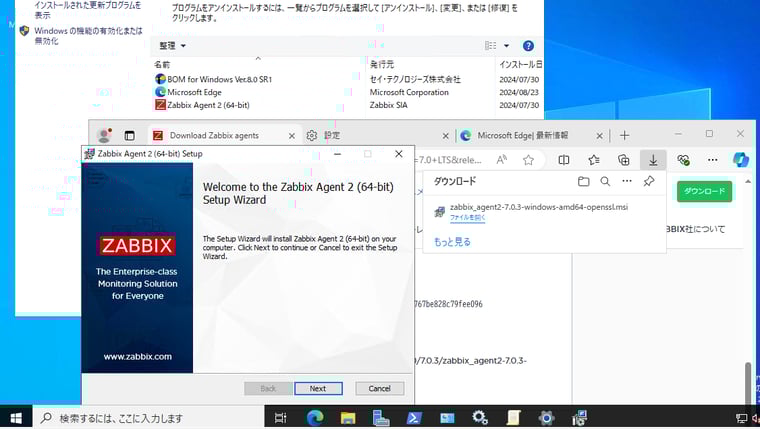This screenshot has width=760, height=429.
Task: Click Next in the Zabbix Setup Wizard
Action: coord(318,388)
